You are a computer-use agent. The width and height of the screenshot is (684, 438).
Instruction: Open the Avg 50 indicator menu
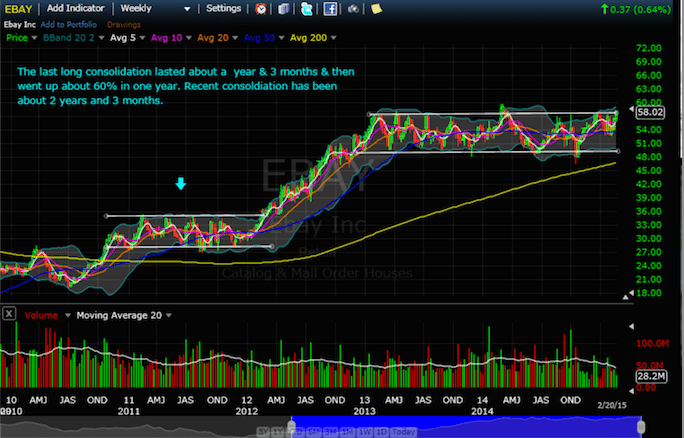(x=264, y=37)
